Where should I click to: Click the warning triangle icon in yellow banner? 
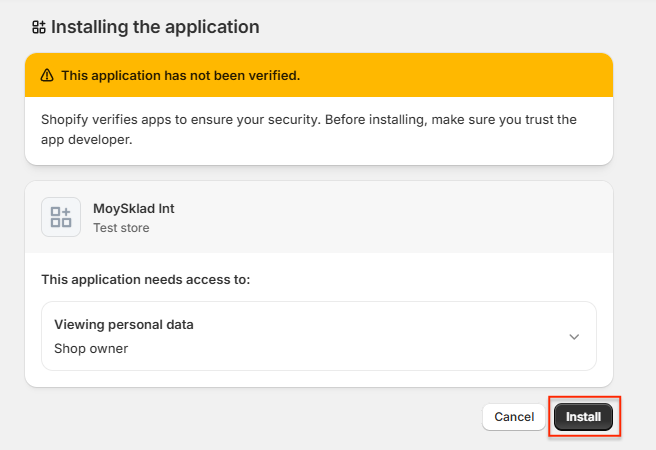[47, 75]
